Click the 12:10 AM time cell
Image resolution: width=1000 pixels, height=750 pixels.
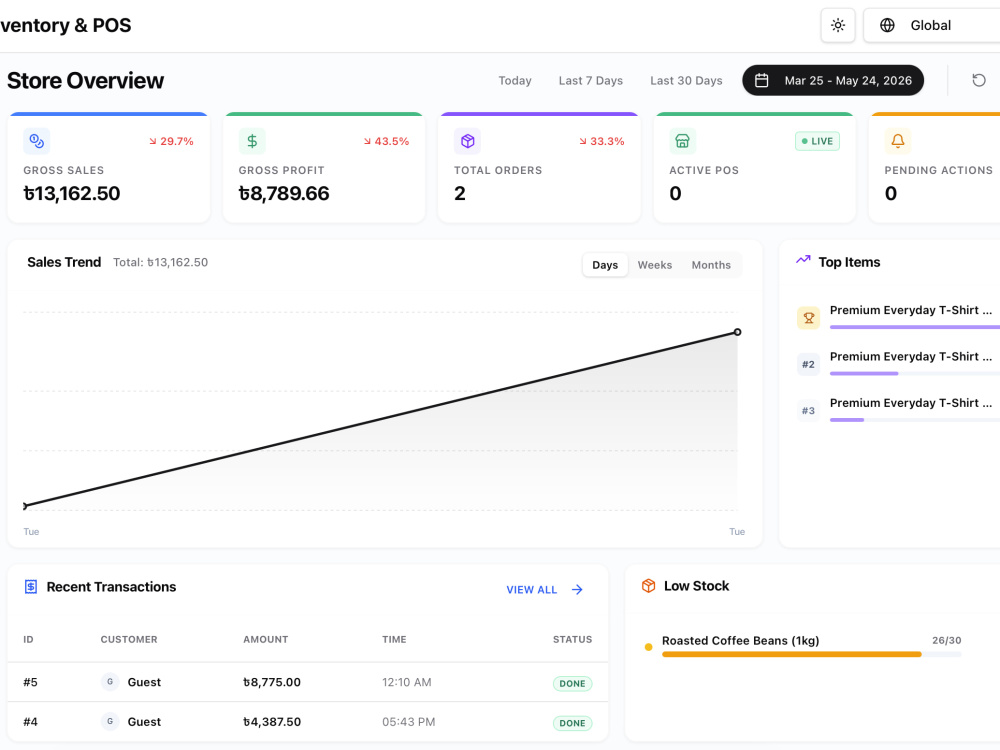pyautogui.click(x=406, y=682)
